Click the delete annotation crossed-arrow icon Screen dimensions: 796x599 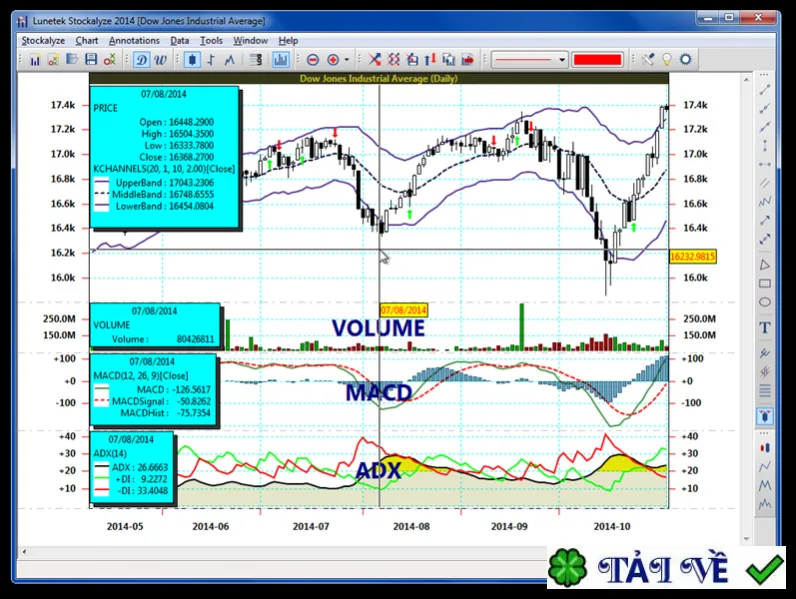[375, 60]
